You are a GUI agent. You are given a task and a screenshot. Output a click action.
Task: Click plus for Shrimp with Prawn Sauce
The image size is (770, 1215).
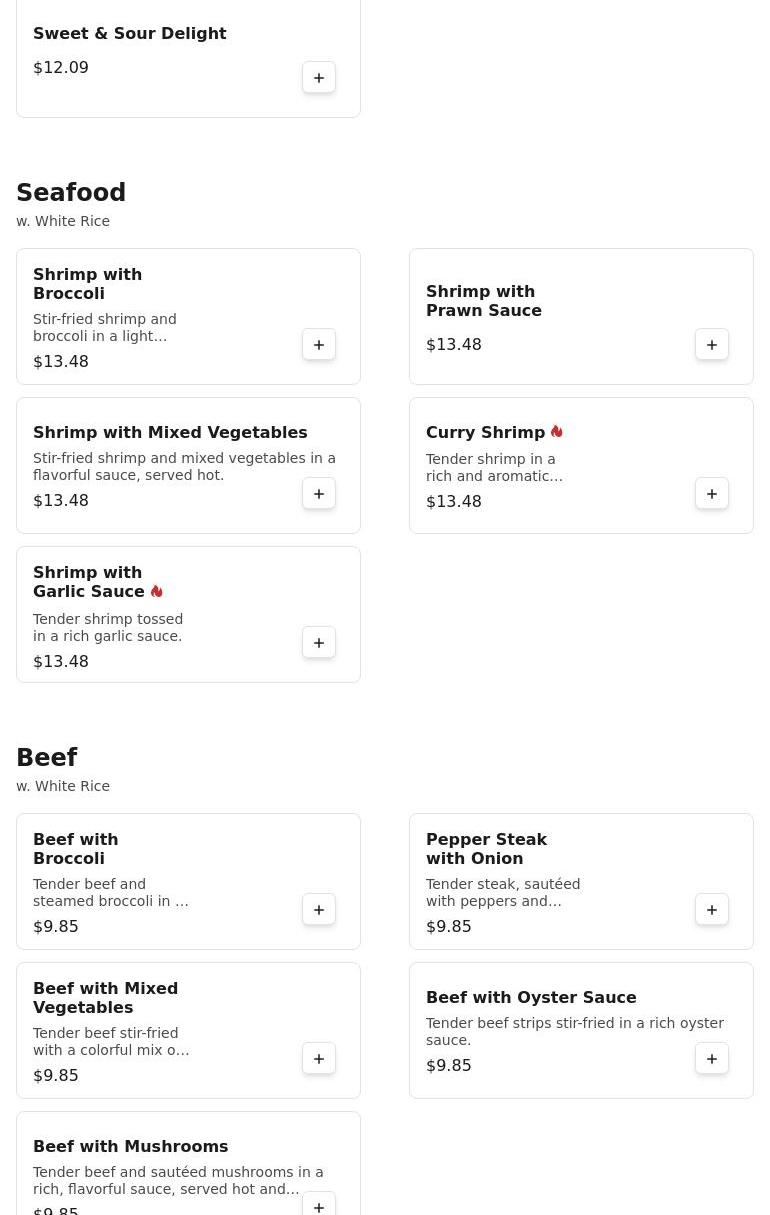[712, 345]
